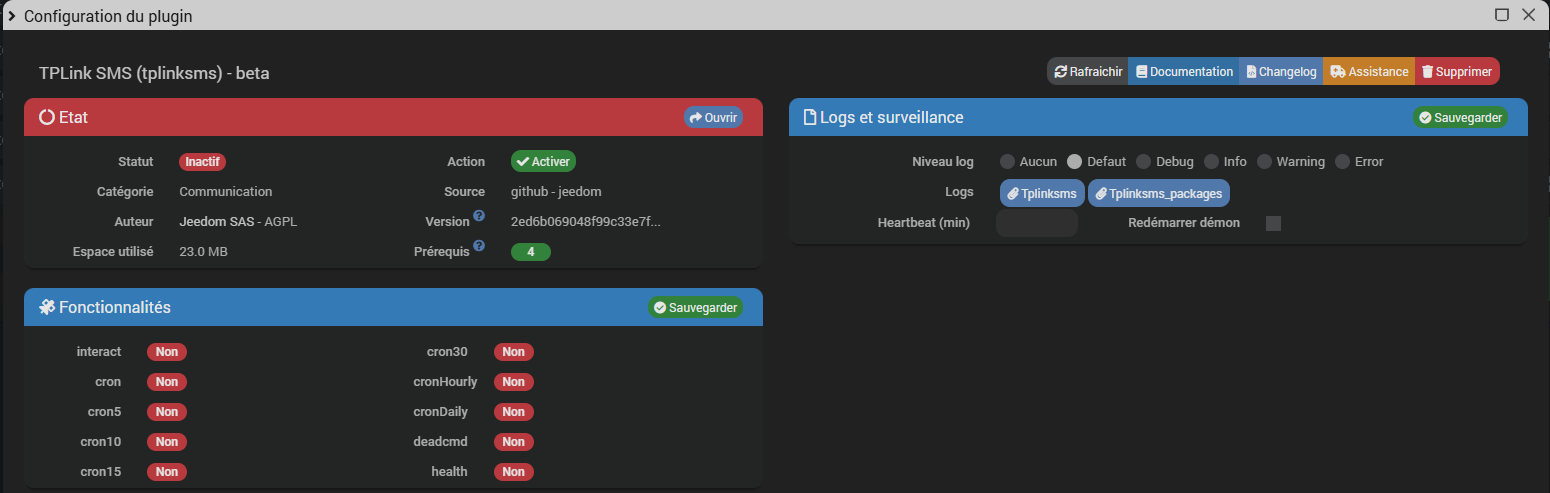This screenshot has height=493, width=1550.
Task: Collapse the Configuration du plugin chevron
Action: (x=11, y=16)
